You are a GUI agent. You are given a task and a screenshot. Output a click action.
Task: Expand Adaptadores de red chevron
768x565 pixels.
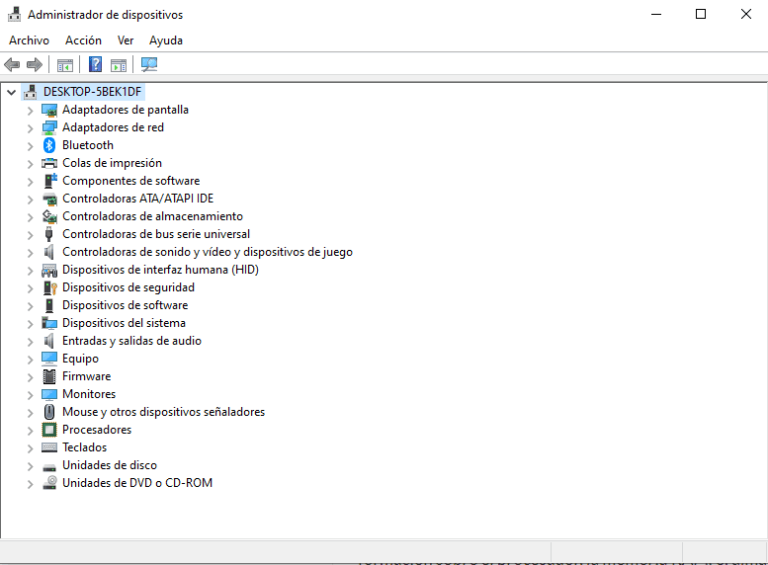(30, 128)
